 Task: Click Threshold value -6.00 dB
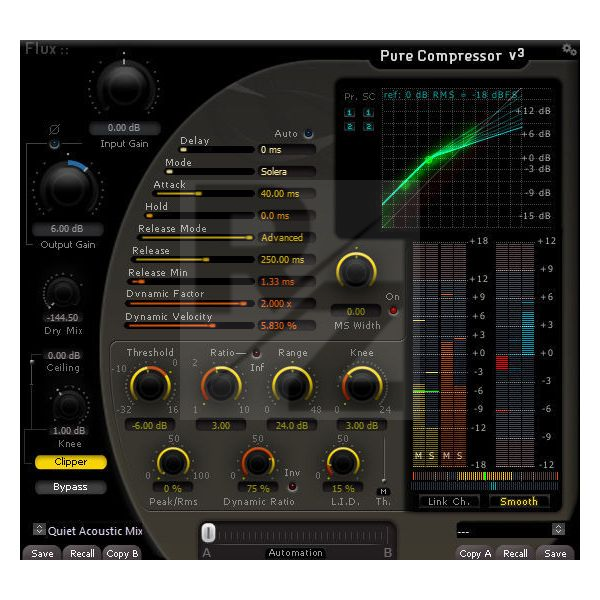[x=150, y=425]
